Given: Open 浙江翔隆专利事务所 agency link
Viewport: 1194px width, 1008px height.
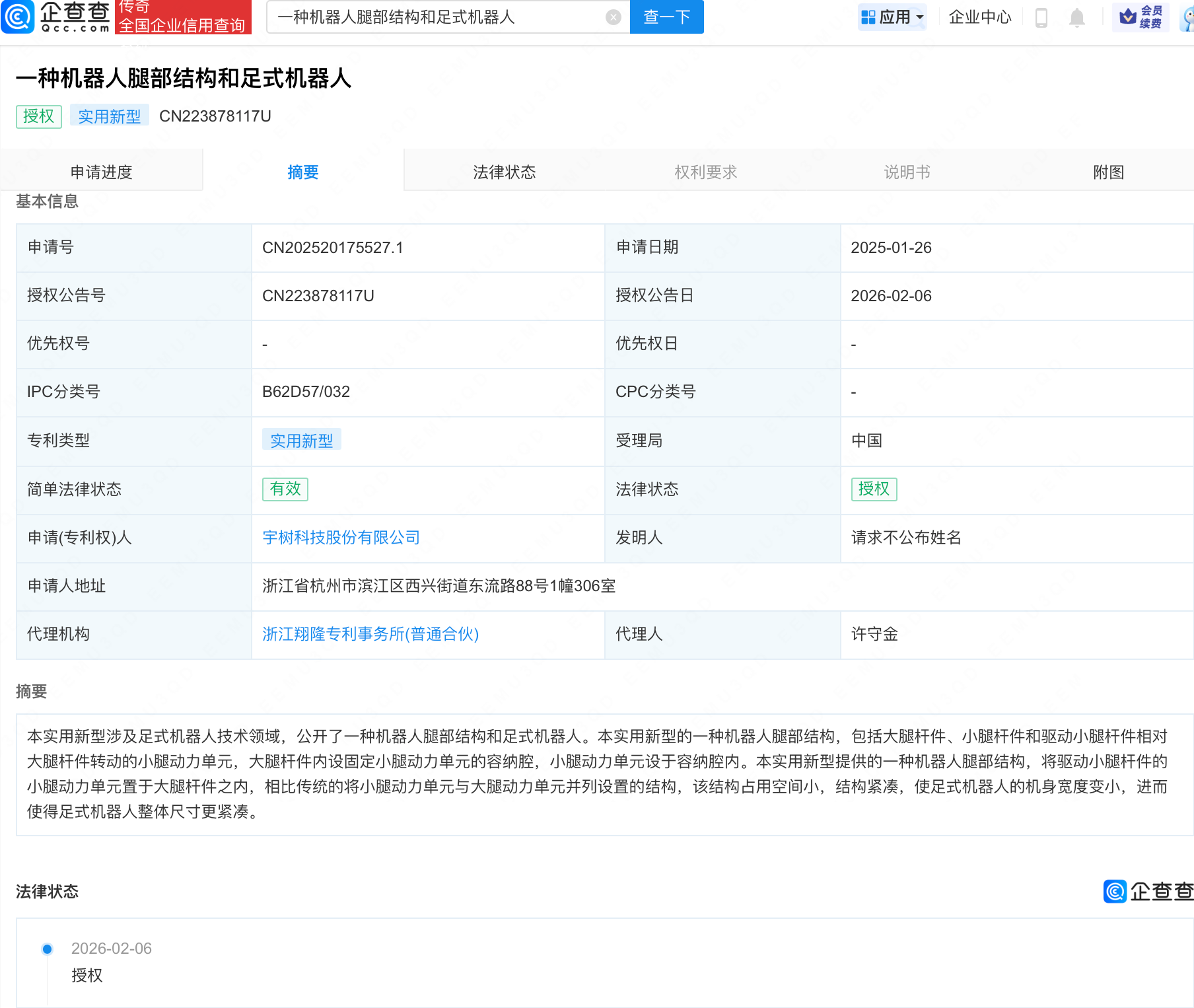Looking at the screenshot, I should (x=370, y=634).
